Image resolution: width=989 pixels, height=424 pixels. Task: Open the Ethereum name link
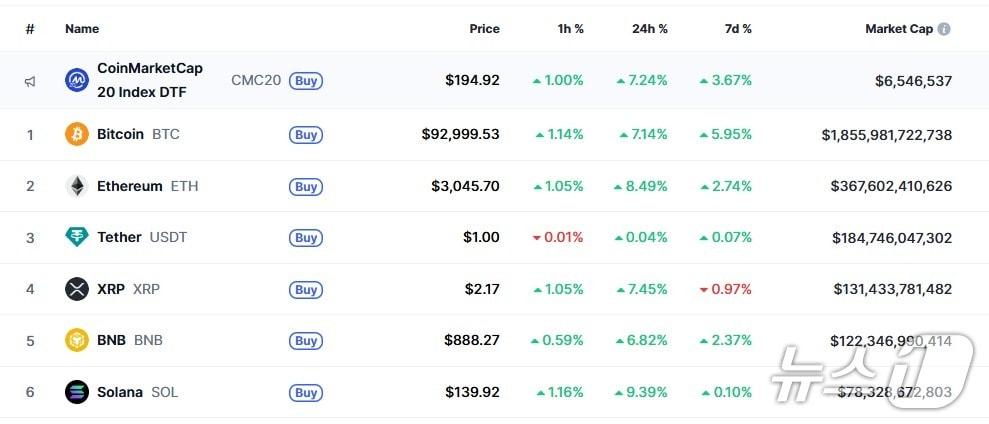(129, 186)
